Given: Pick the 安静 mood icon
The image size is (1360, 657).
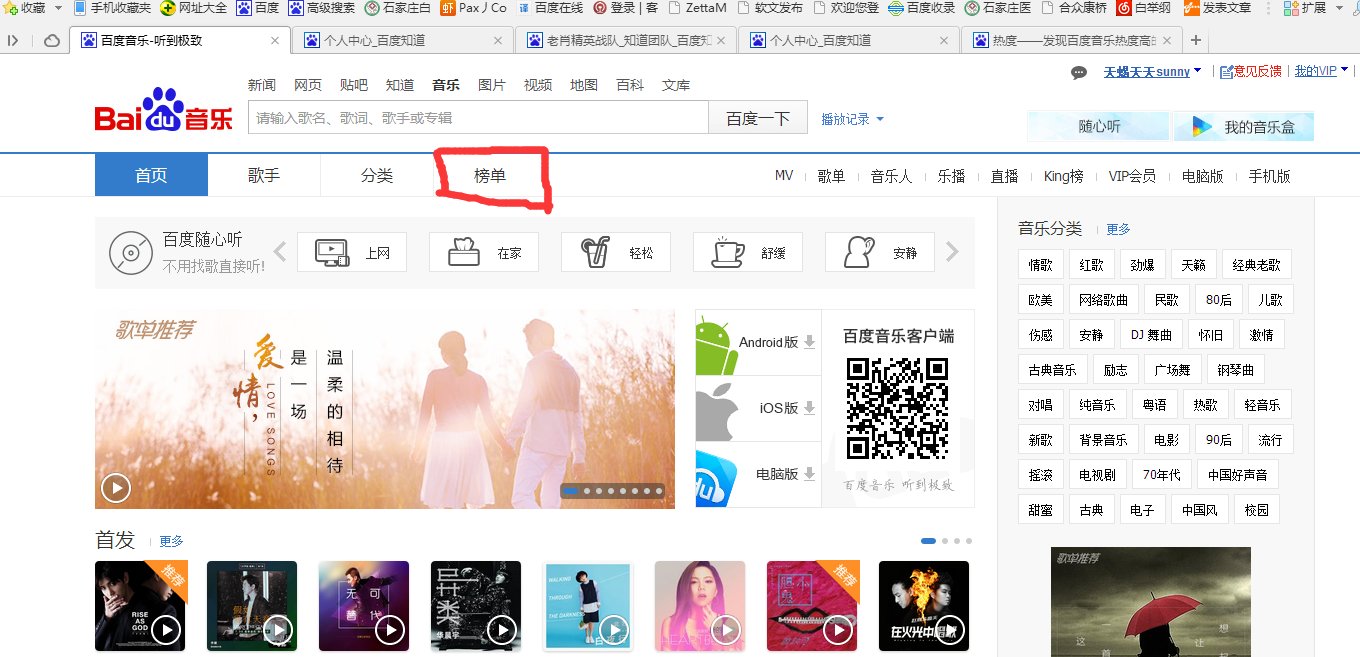Looking at the screenshot, I should [x=880, y=252].
